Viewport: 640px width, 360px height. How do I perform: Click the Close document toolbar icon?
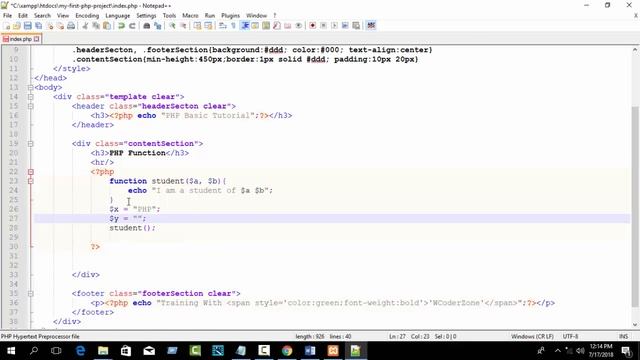[x=49, y=26]
